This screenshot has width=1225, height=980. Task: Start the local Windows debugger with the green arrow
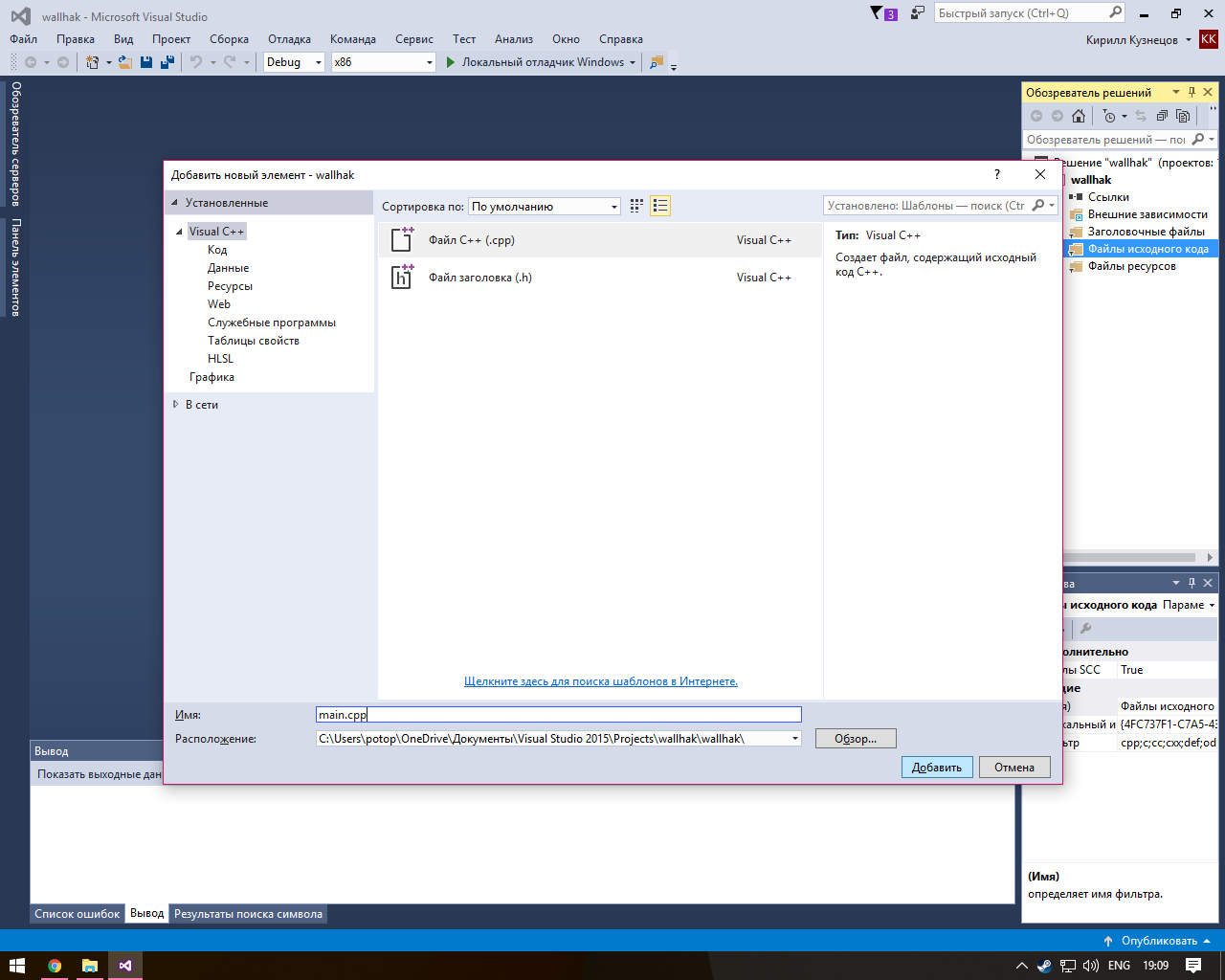click(x=451, y=62)
